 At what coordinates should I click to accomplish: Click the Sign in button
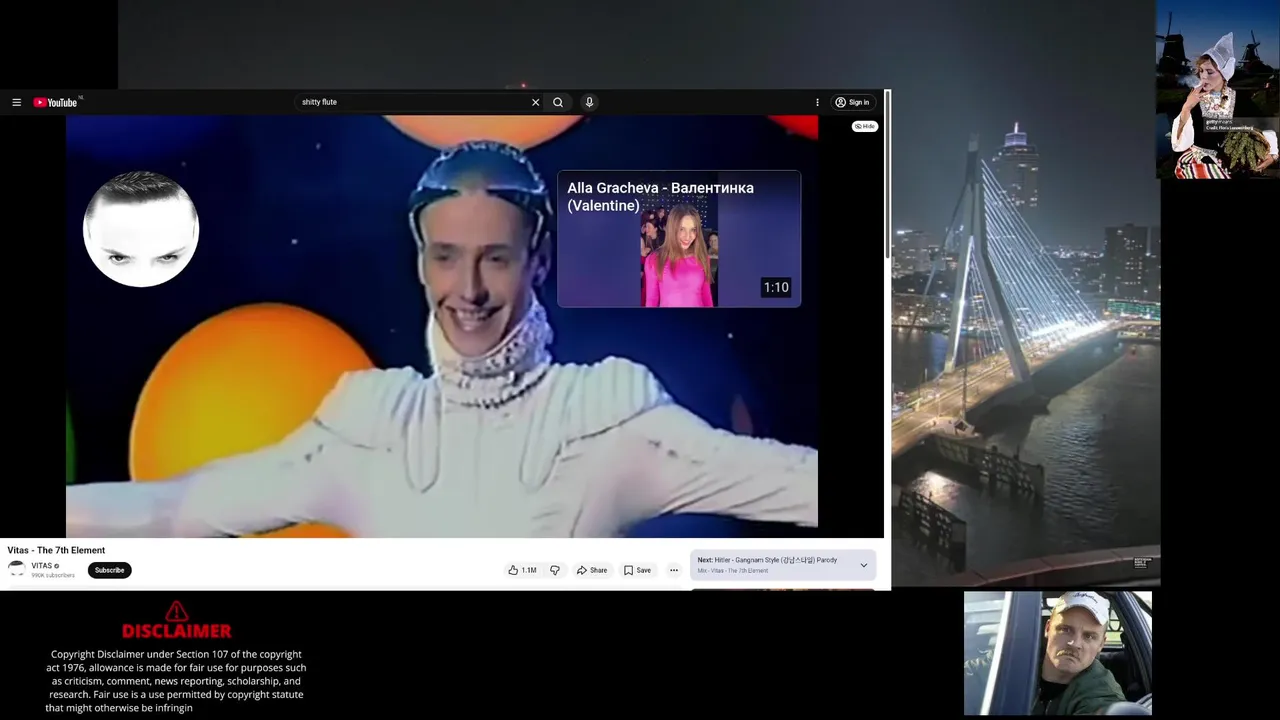[x=852, y=102]
